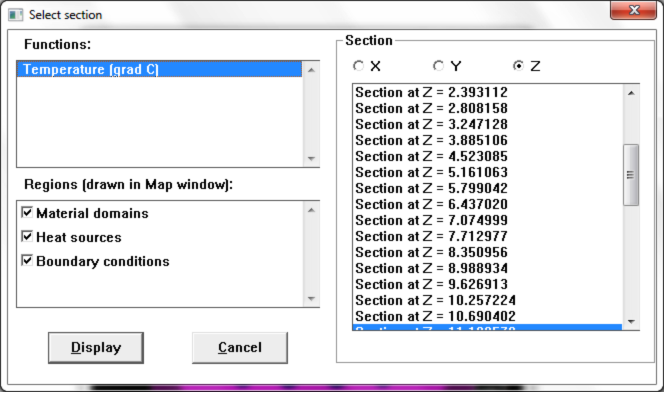Select the Z section radio button

518,66
